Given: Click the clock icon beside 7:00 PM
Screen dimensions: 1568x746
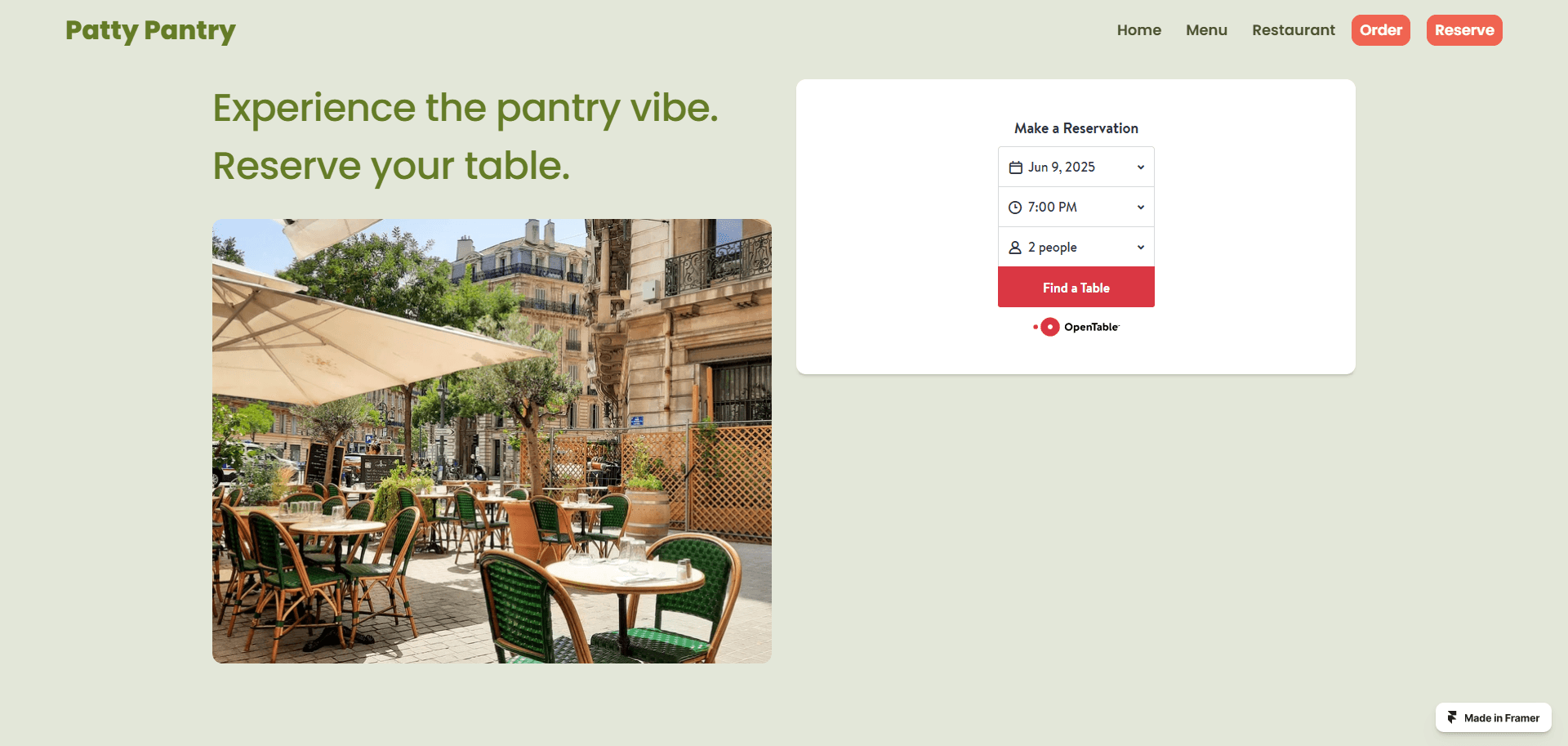Looking at the screenshot, I should coord(1015,208).
